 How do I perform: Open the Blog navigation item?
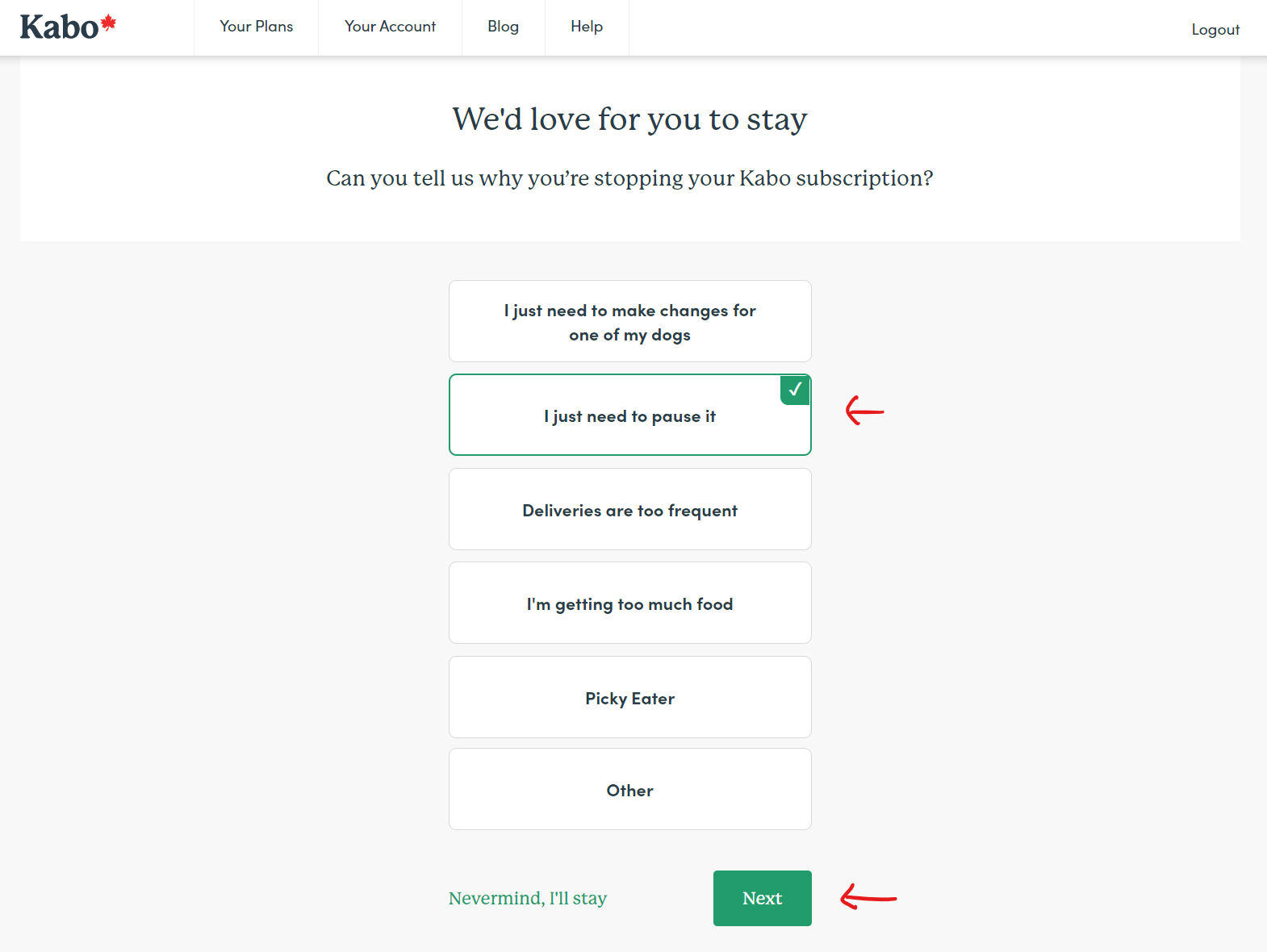(503, 27)
